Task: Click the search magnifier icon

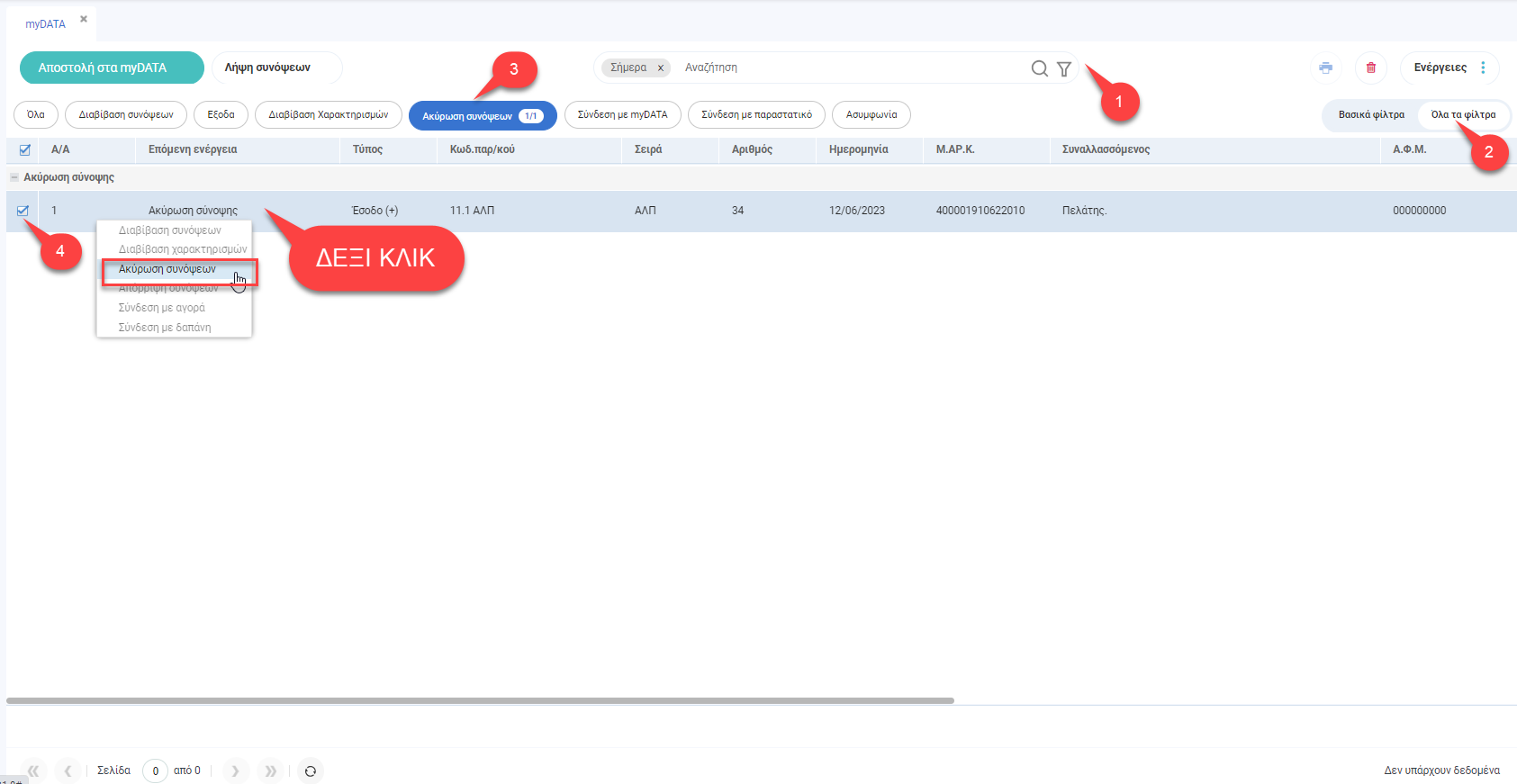Action: point(1039,68)
